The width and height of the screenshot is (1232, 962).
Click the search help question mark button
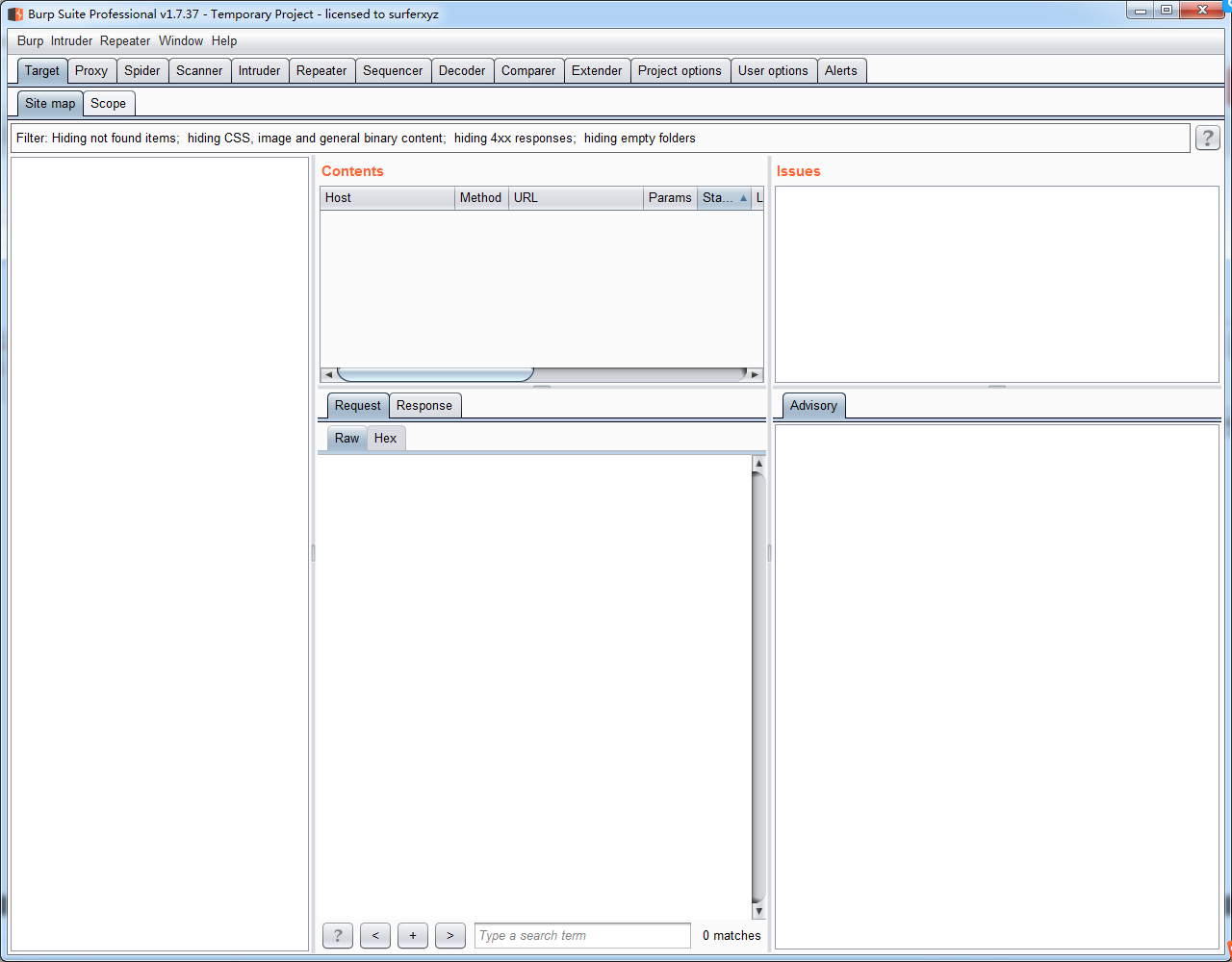point(338,935)
